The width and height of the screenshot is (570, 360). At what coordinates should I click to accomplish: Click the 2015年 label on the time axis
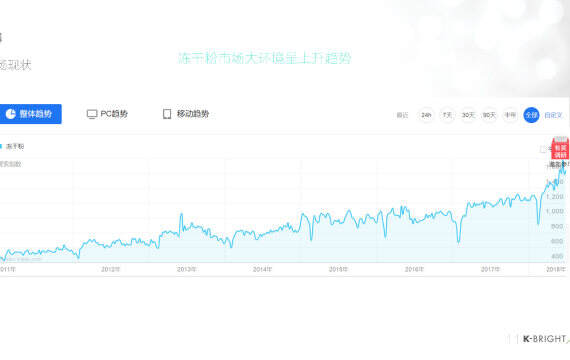(338, 269)
